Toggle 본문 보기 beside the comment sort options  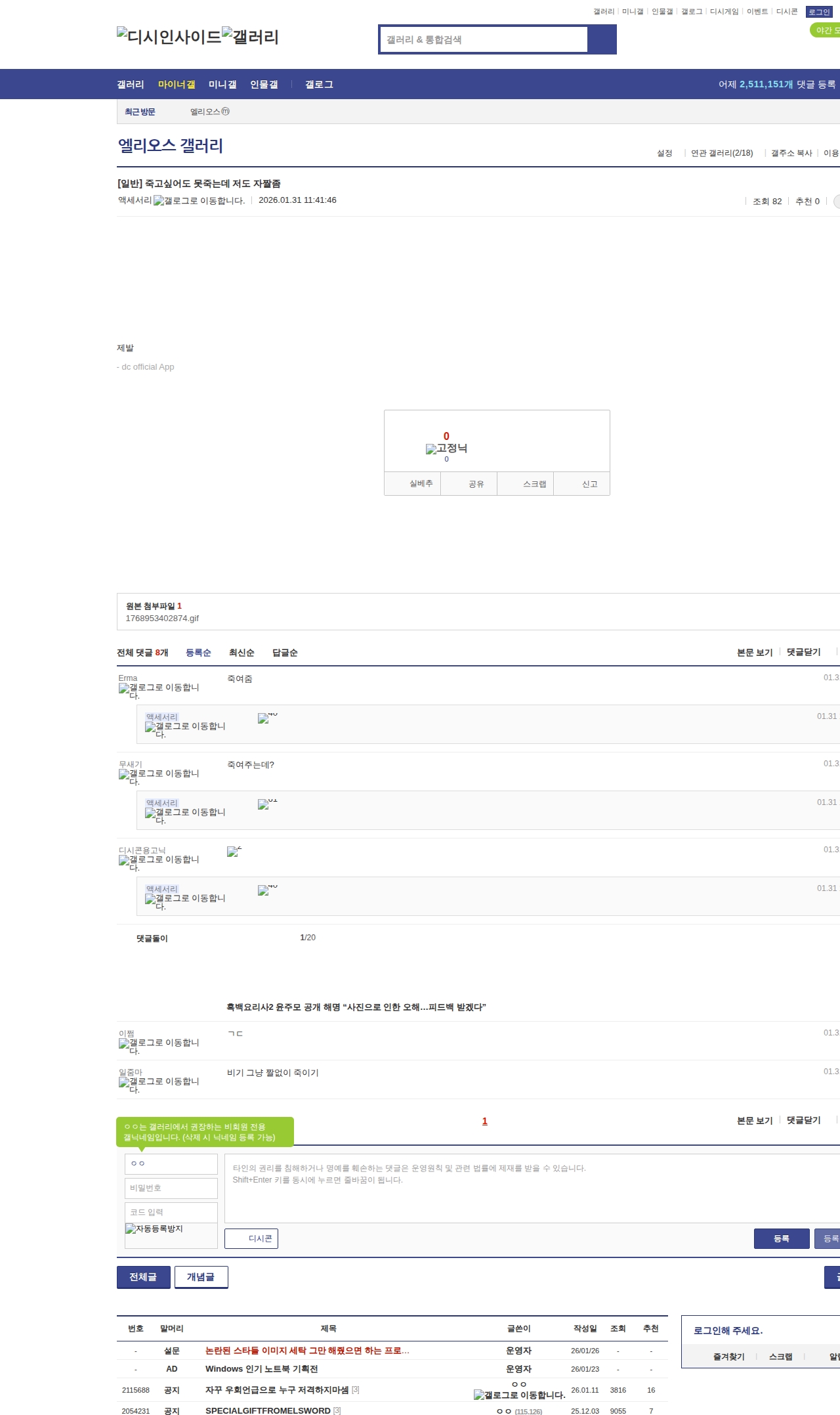pos(755,653)
